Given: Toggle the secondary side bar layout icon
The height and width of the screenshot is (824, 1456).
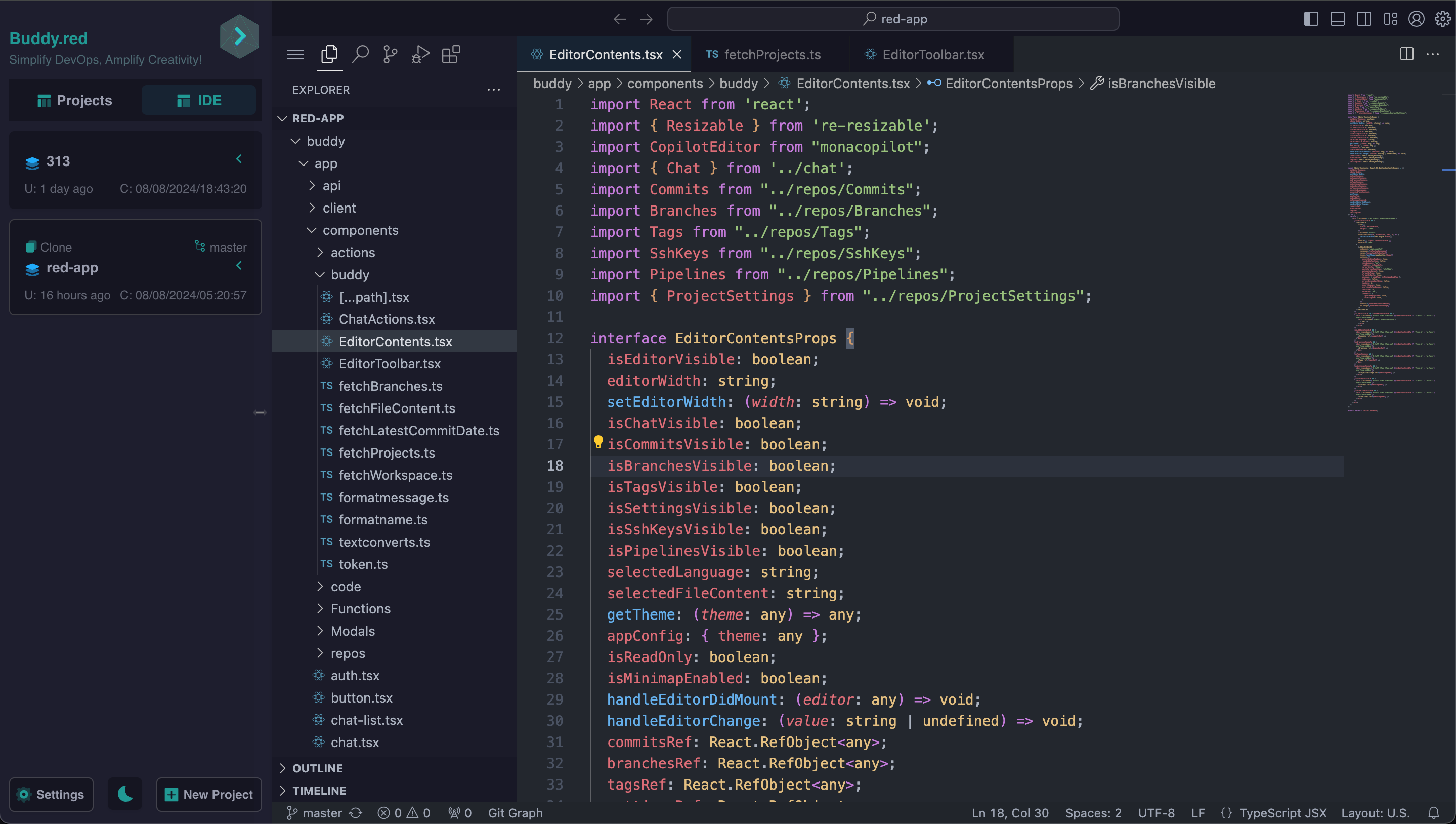Looking at the screenshot, I should click(x=1364, y=19).
